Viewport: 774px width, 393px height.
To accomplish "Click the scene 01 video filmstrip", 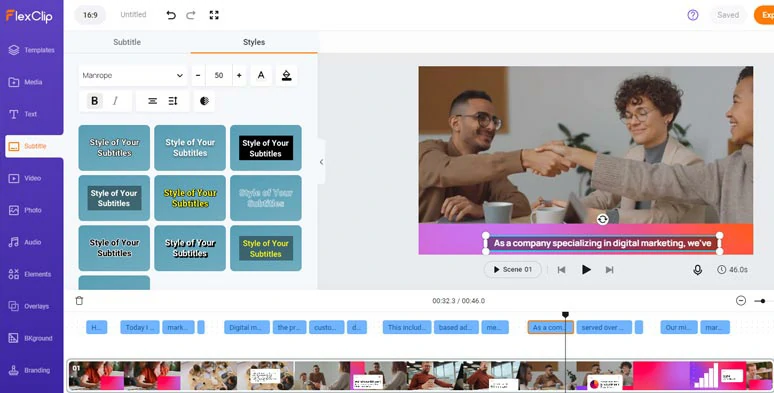I will coord(421,376).
